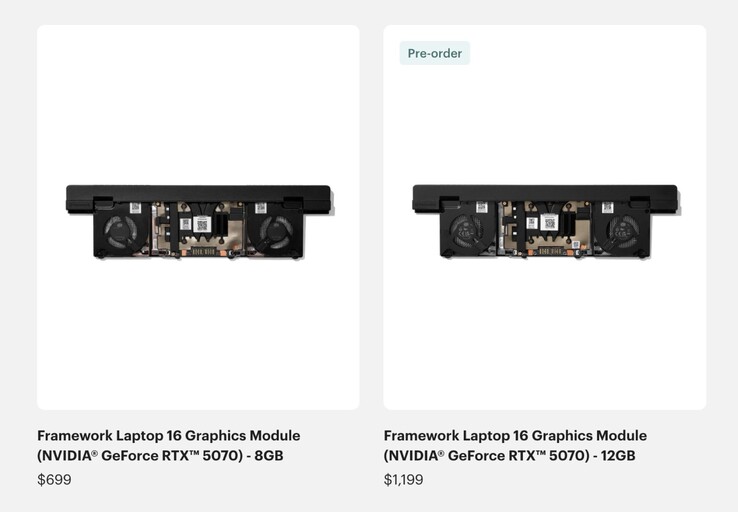Click the black top bar of the 12GB module

point(545,193)
